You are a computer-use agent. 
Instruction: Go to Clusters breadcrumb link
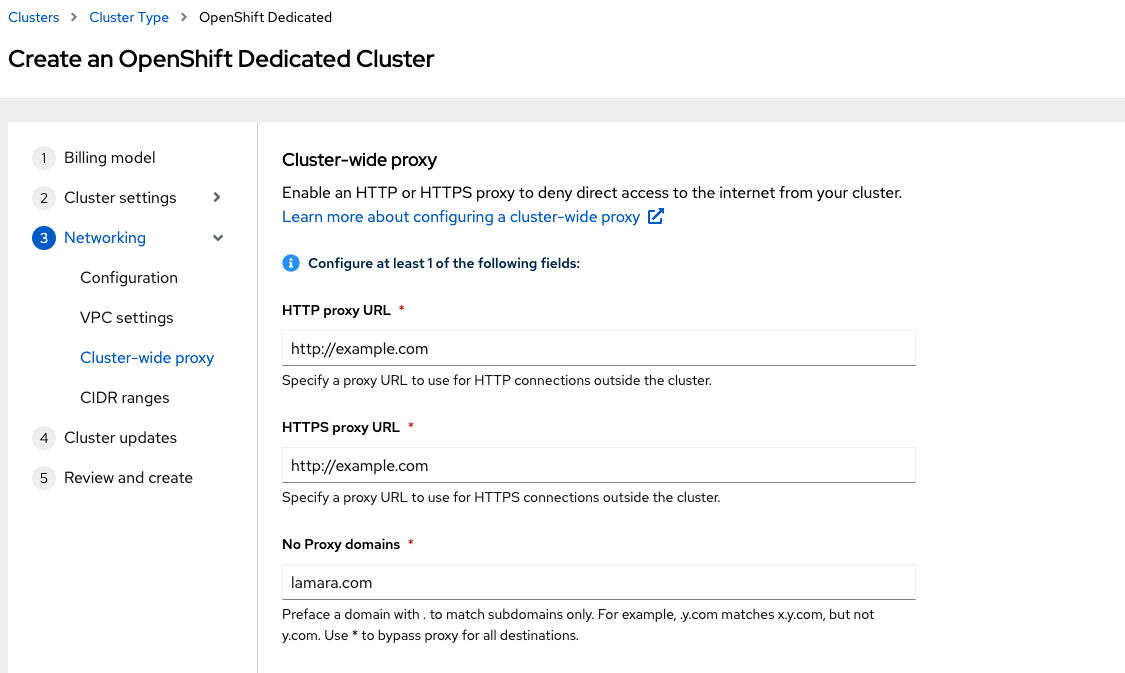coord(34,17)
